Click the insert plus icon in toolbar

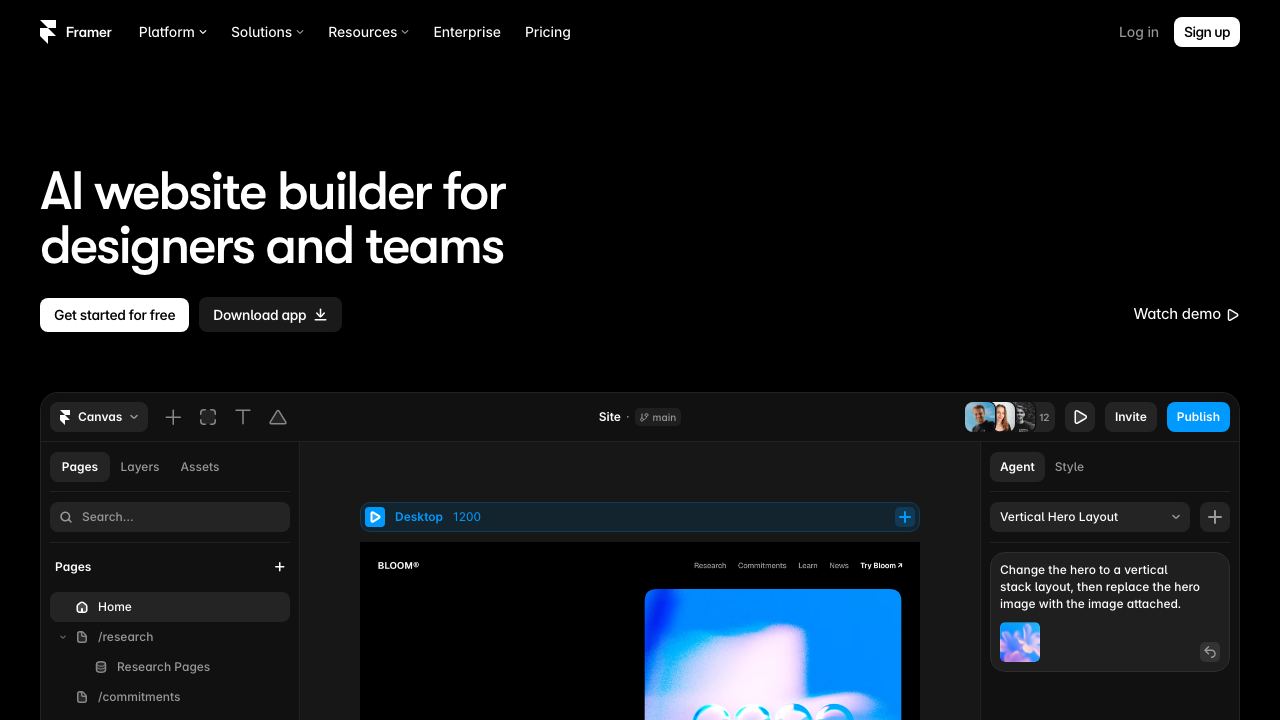(173, 417)
